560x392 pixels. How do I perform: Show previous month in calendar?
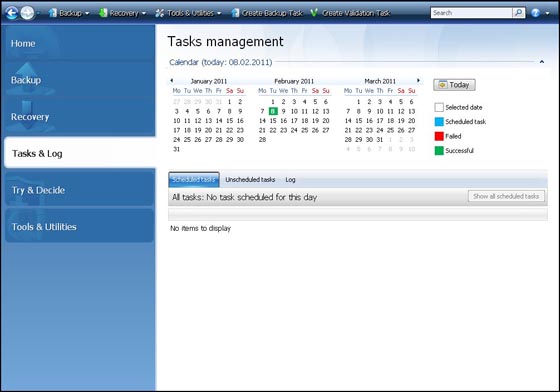[171, 81]
